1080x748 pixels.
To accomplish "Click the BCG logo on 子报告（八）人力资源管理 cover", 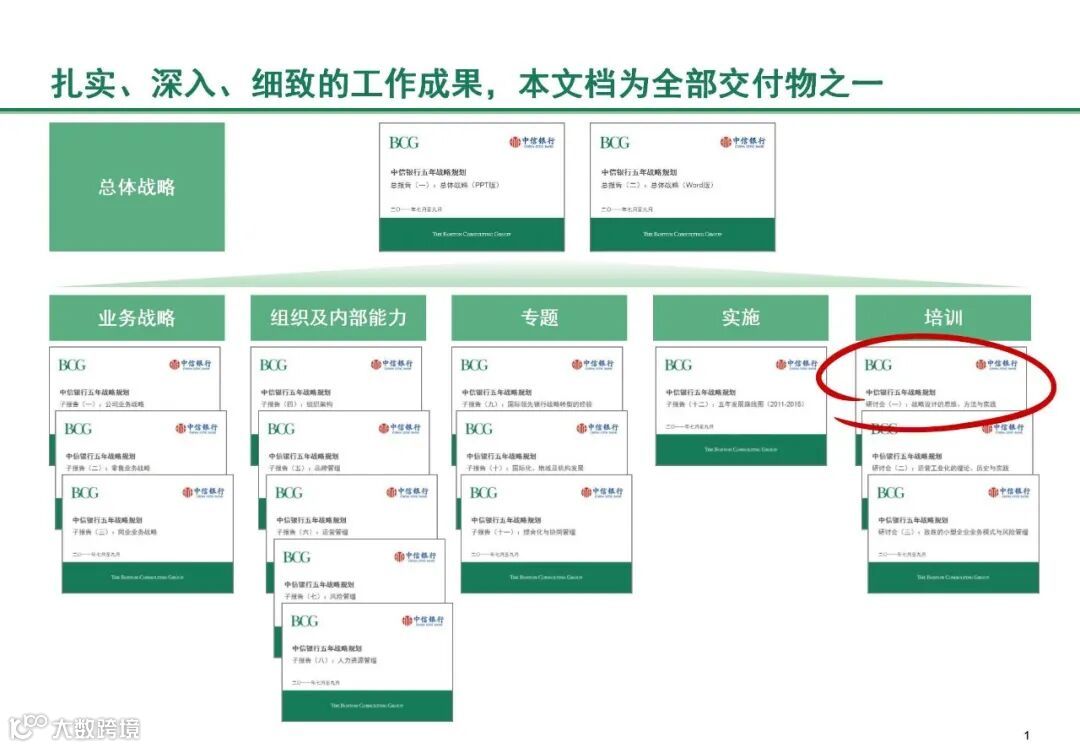I will [x=304, y=621].
